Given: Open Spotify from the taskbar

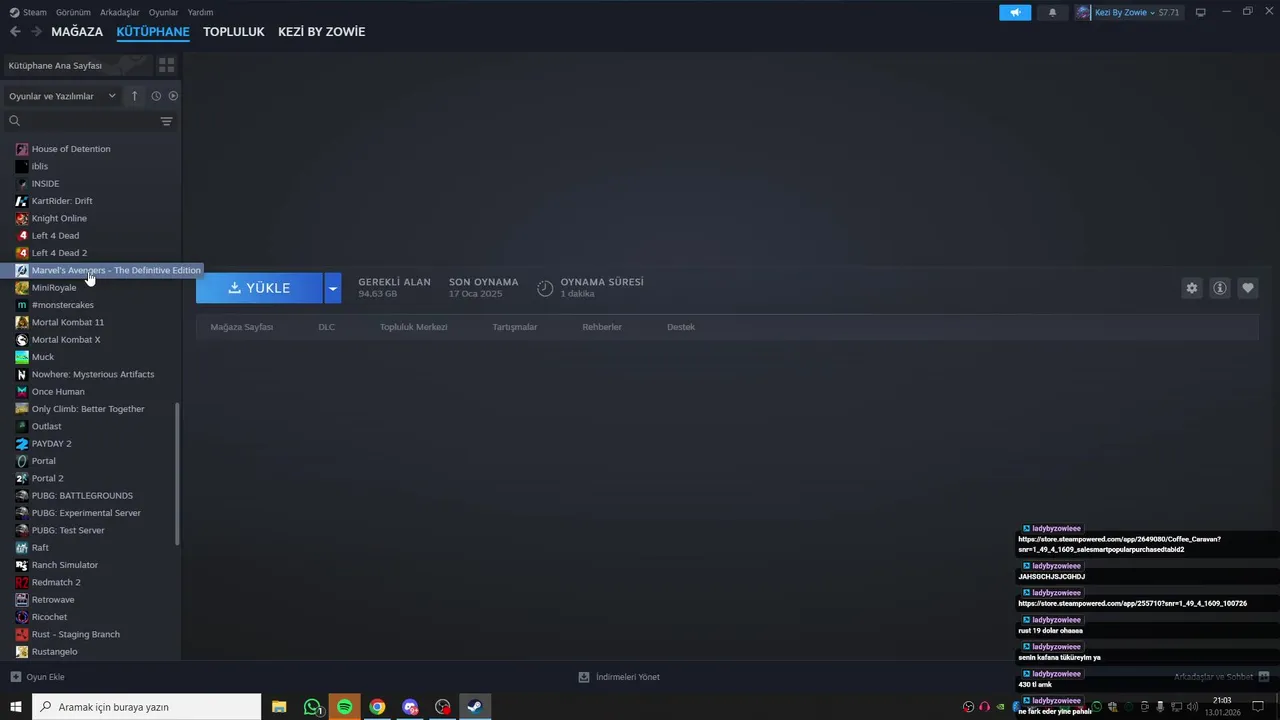Looking at the screenshot, I should 345,707.
